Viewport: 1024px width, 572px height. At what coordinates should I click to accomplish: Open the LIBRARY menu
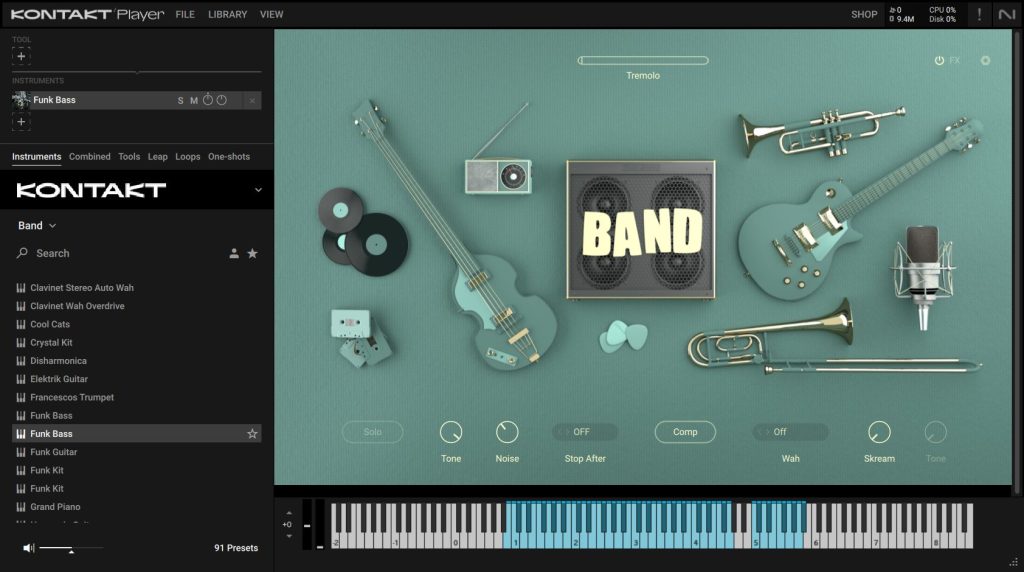pyautogui.click(x=227, y=14)
